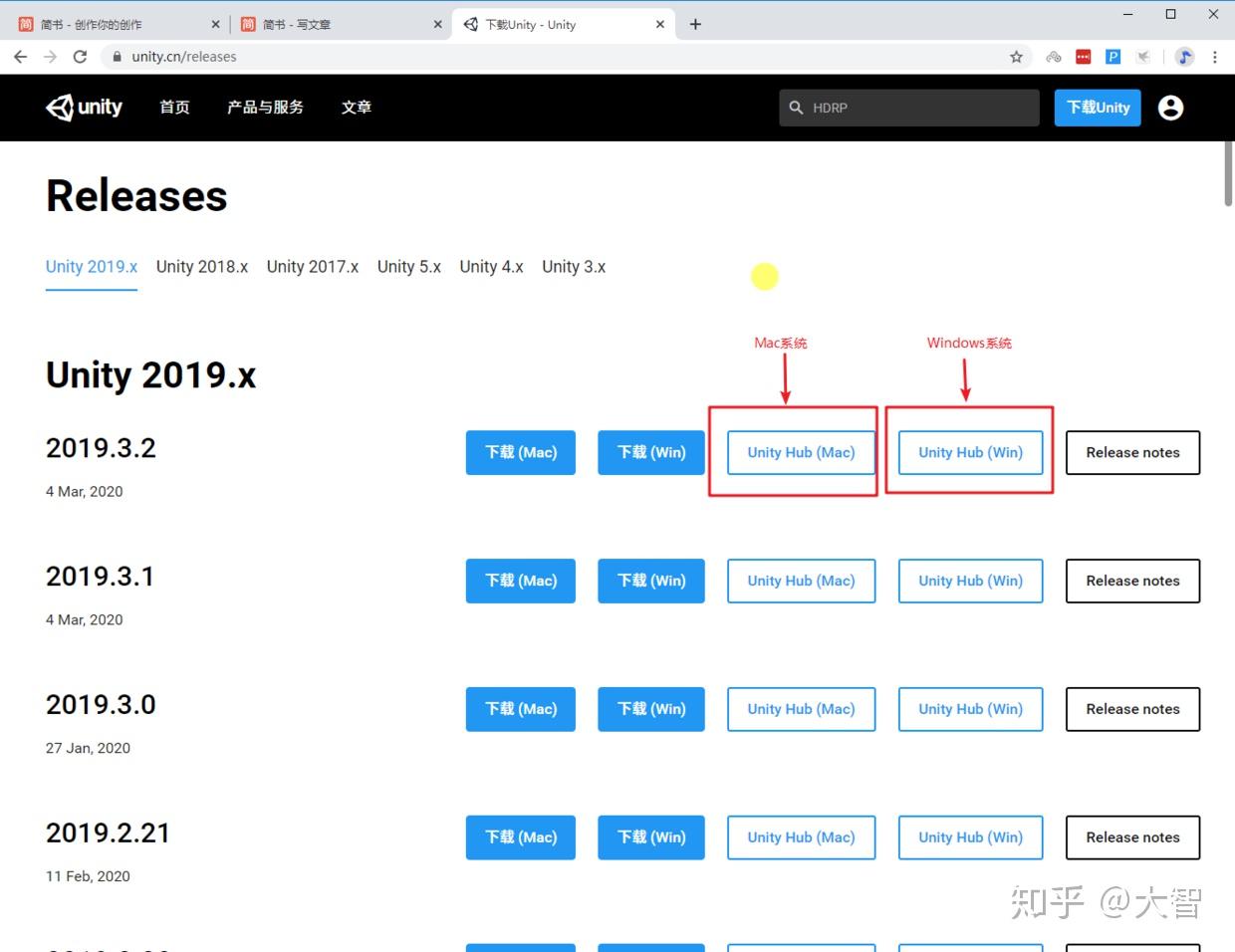Screen dimensions: 1235x952
Task: Switch to the Unity 2018.x tab
Action: [202, 266]
